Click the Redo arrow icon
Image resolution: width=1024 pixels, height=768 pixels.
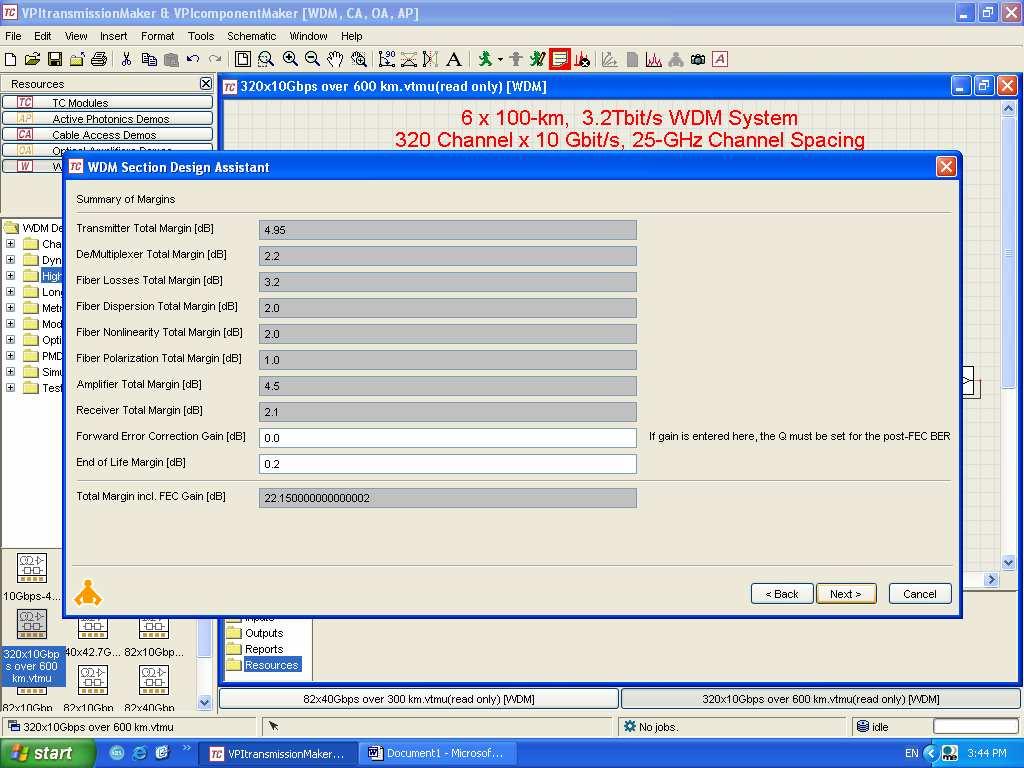(215, 59)
